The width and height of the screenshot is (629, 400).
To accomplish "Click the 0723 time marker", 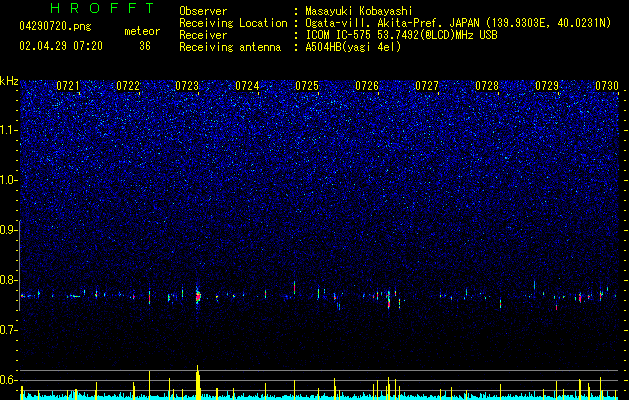I will pos(187,86).
